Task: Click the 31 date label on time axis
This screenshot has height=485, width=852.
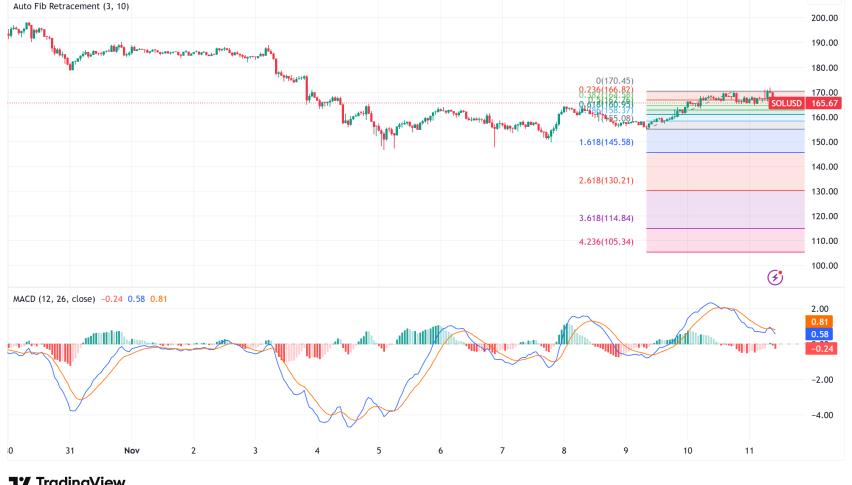Action: [x=70, y=451]
